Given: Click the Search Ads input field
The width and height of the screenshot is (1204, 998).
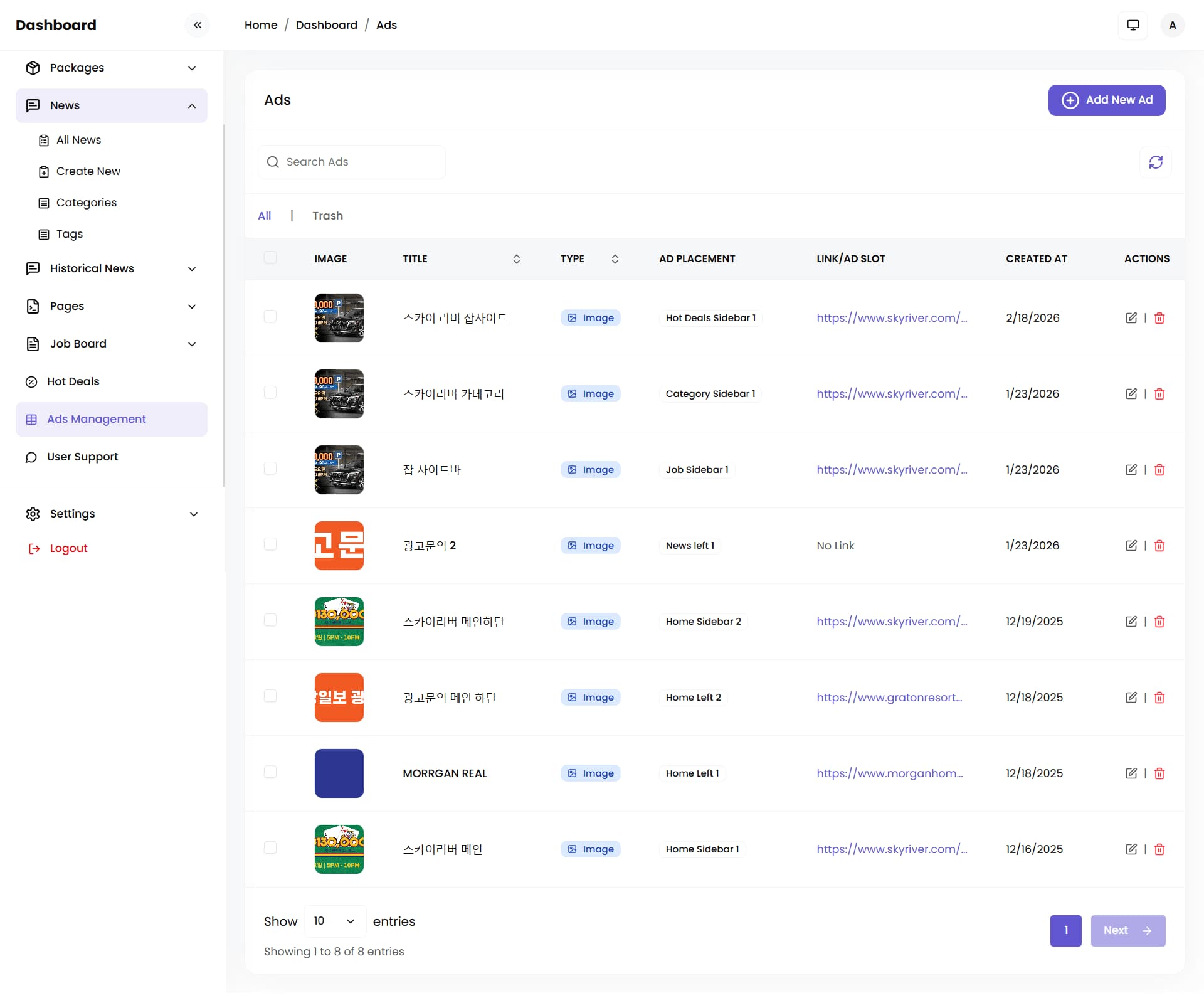Looking at the screenshot, I should pyautogui.click(x=352, y=162).
